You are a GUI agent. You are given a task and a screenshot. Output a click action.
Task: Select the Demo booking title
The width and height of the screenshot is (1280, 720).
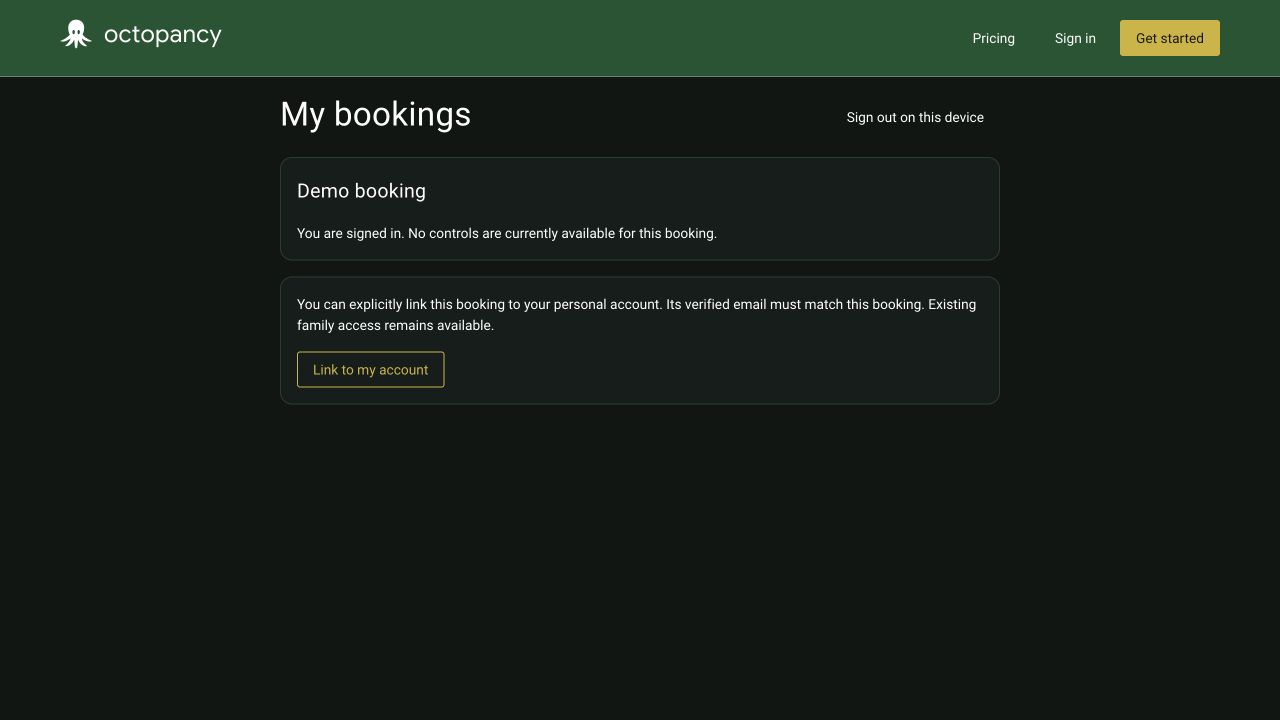coord(361,191)
